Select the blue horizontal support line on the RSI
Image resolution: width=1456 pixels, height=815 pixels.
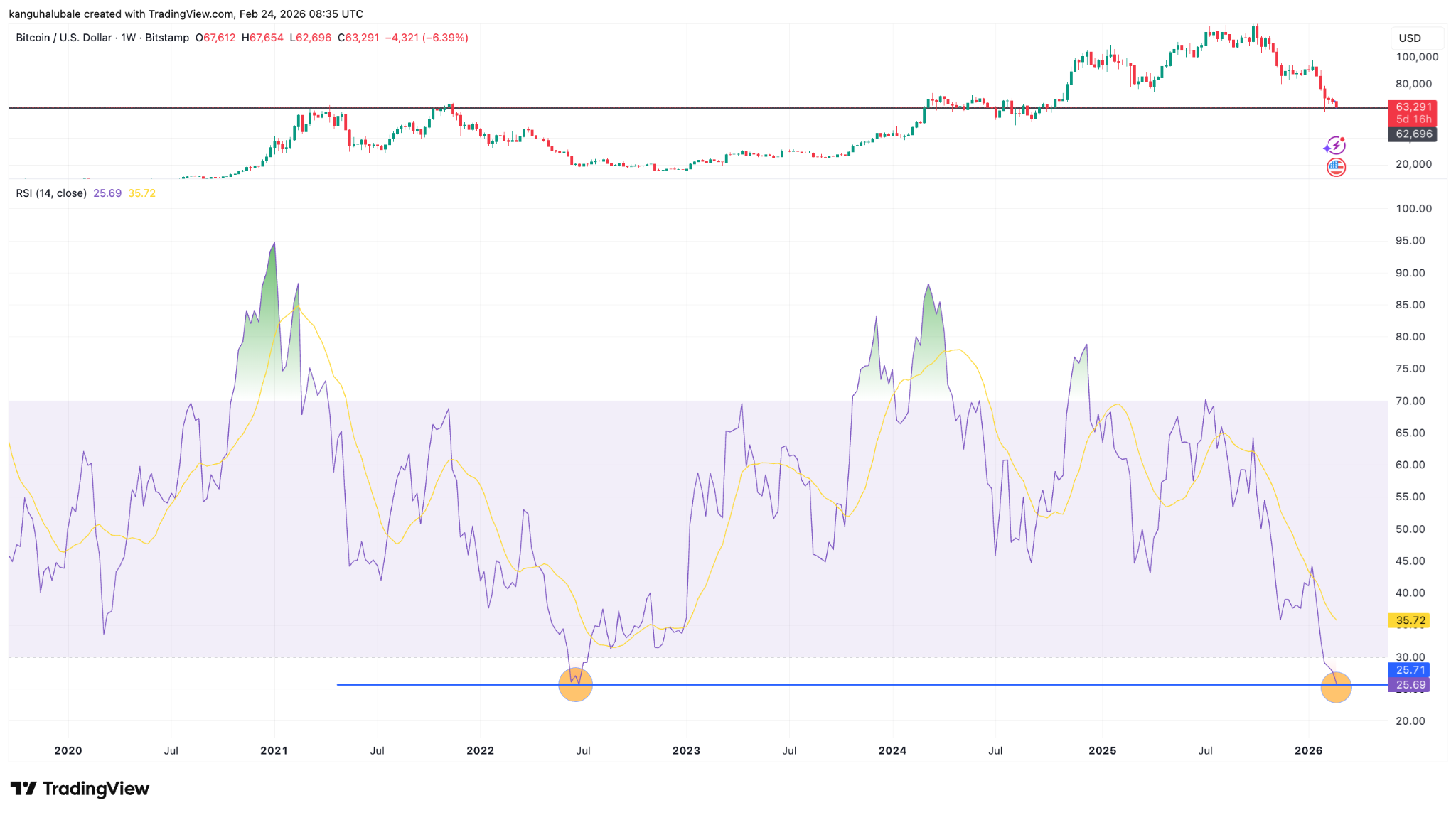coord(924,684)
